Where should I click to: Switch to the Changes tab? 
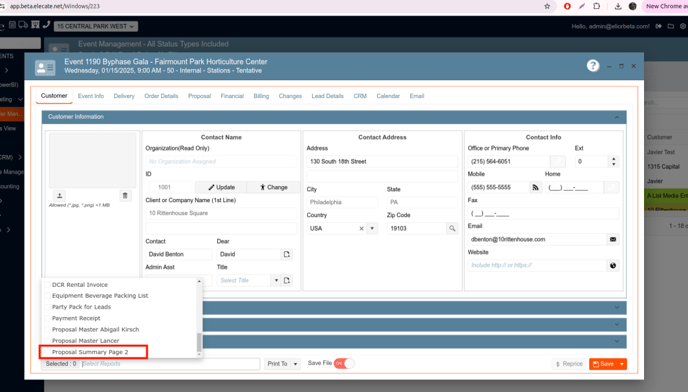[x=290, y=96]
